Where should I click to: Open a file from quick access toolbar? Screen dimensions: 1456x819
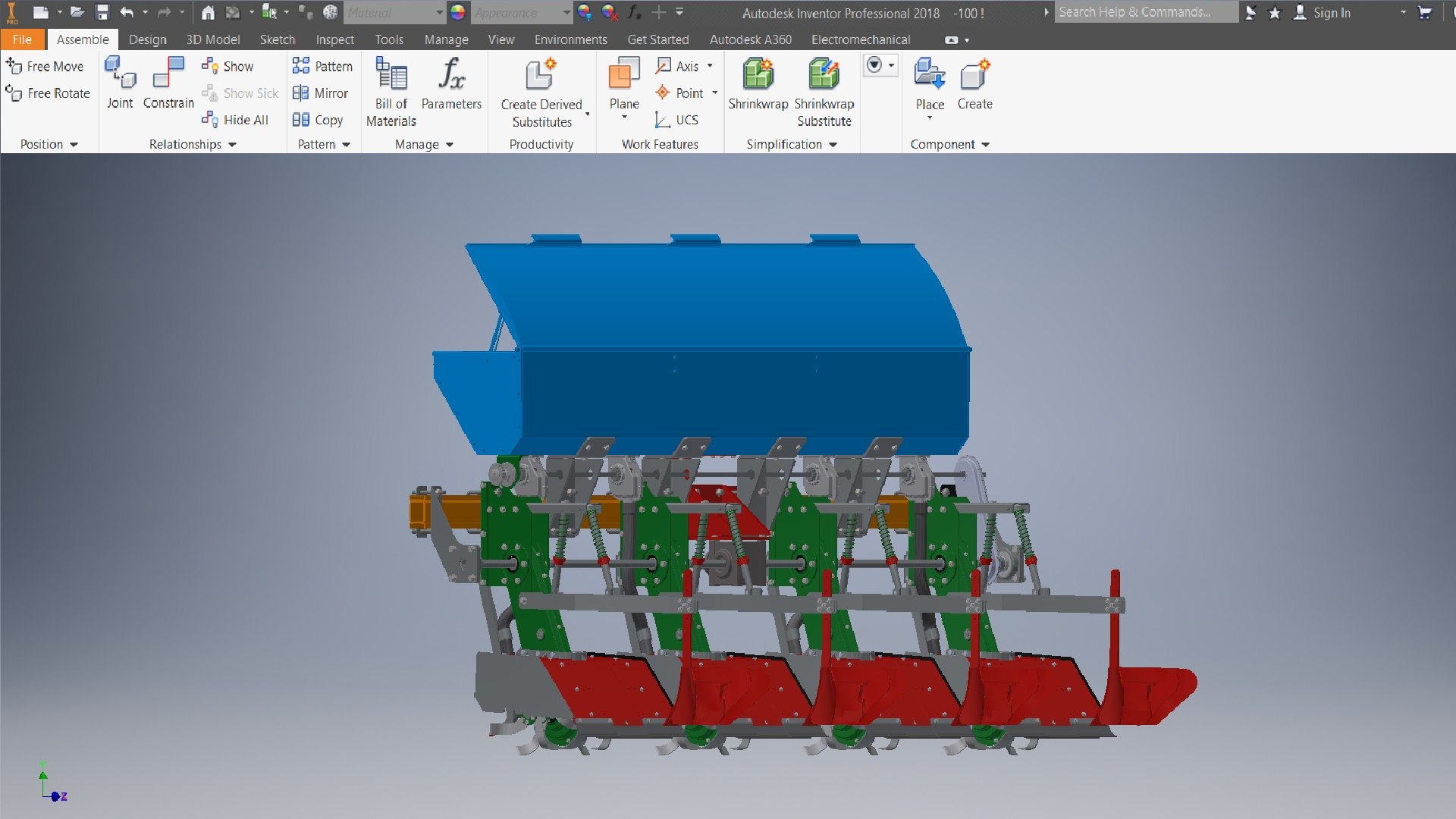77,12
